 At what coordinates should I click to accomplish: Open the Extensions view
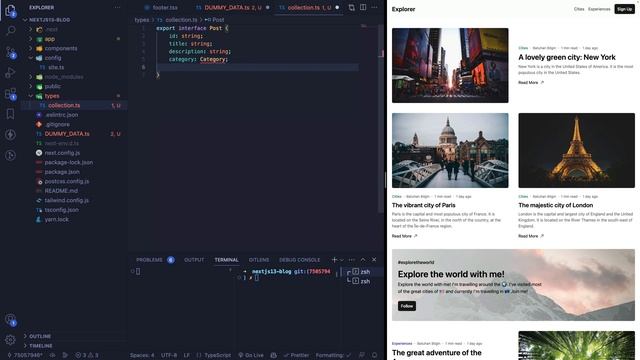point(11,94)
